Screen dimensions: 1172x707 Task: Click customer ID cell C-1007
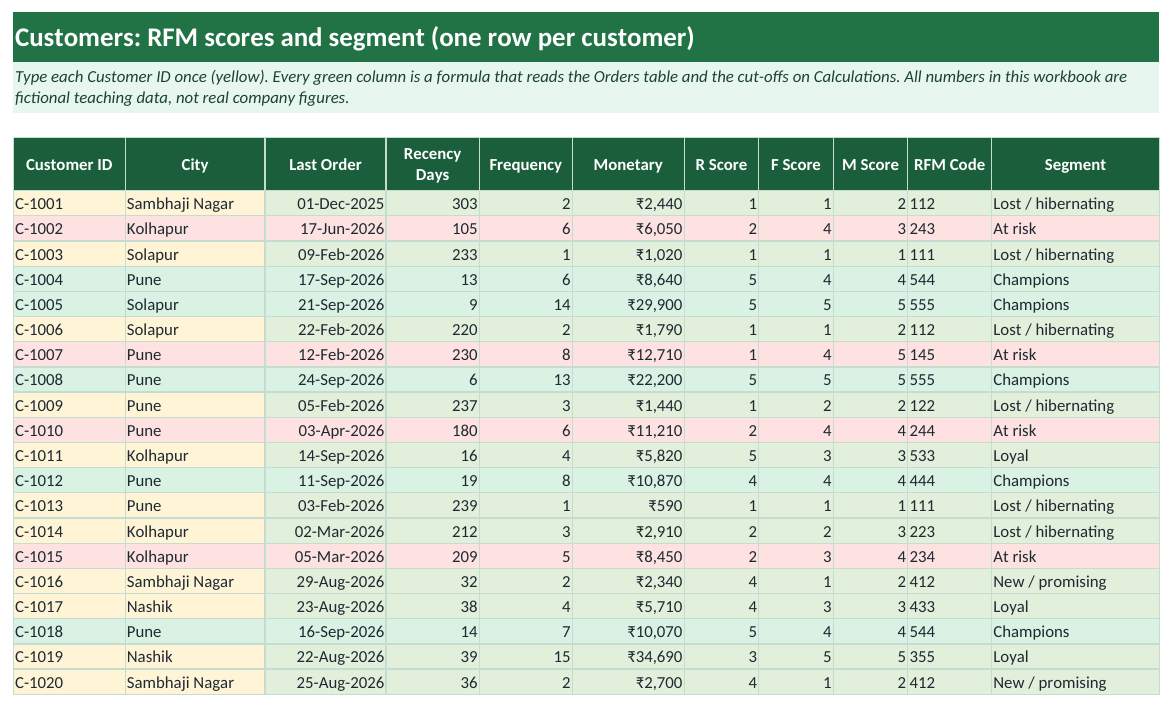tap(70, 355)
